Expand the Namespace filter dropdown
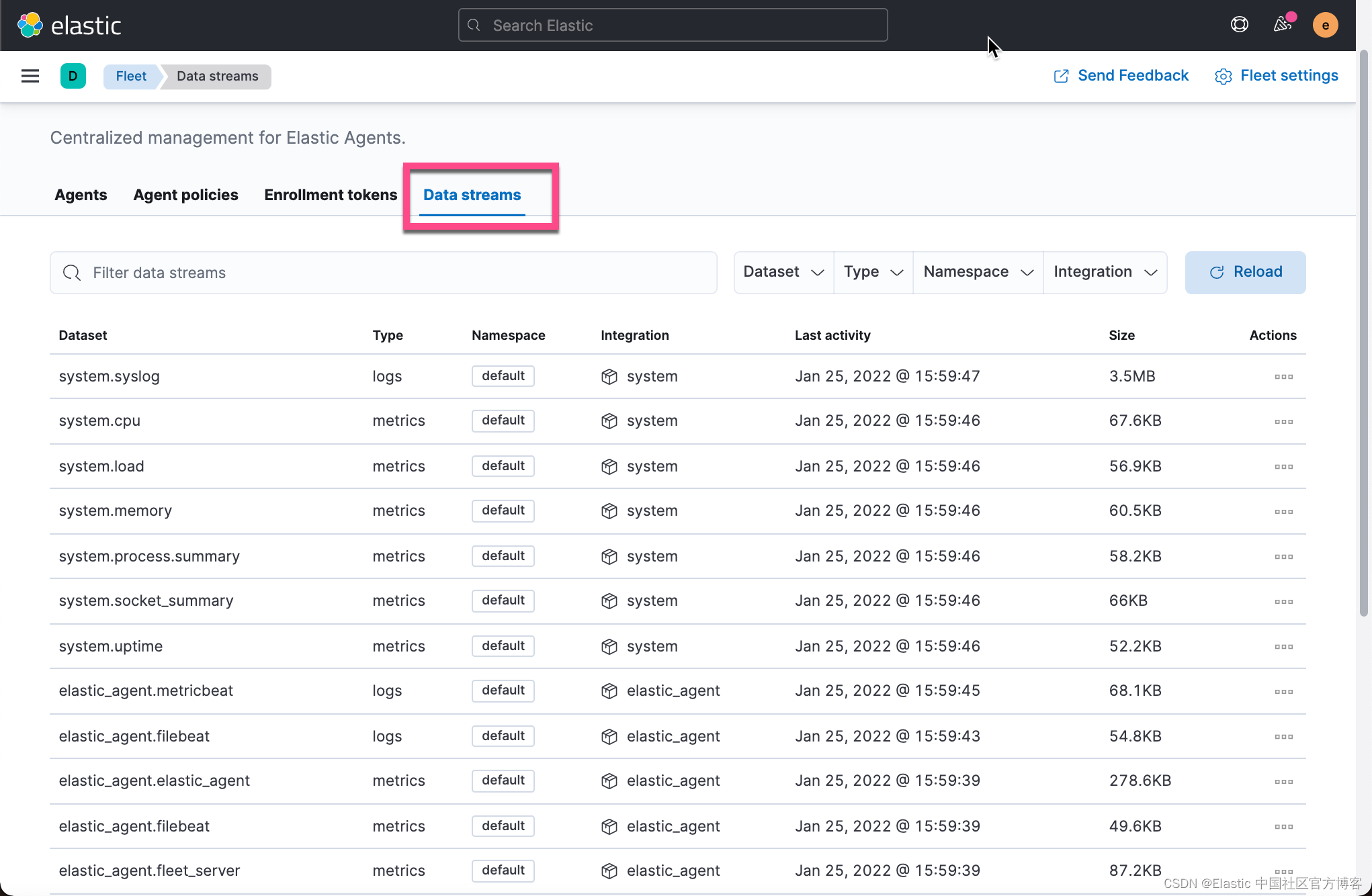Viewport: 1372px width, 896px height. coord(978,272)
